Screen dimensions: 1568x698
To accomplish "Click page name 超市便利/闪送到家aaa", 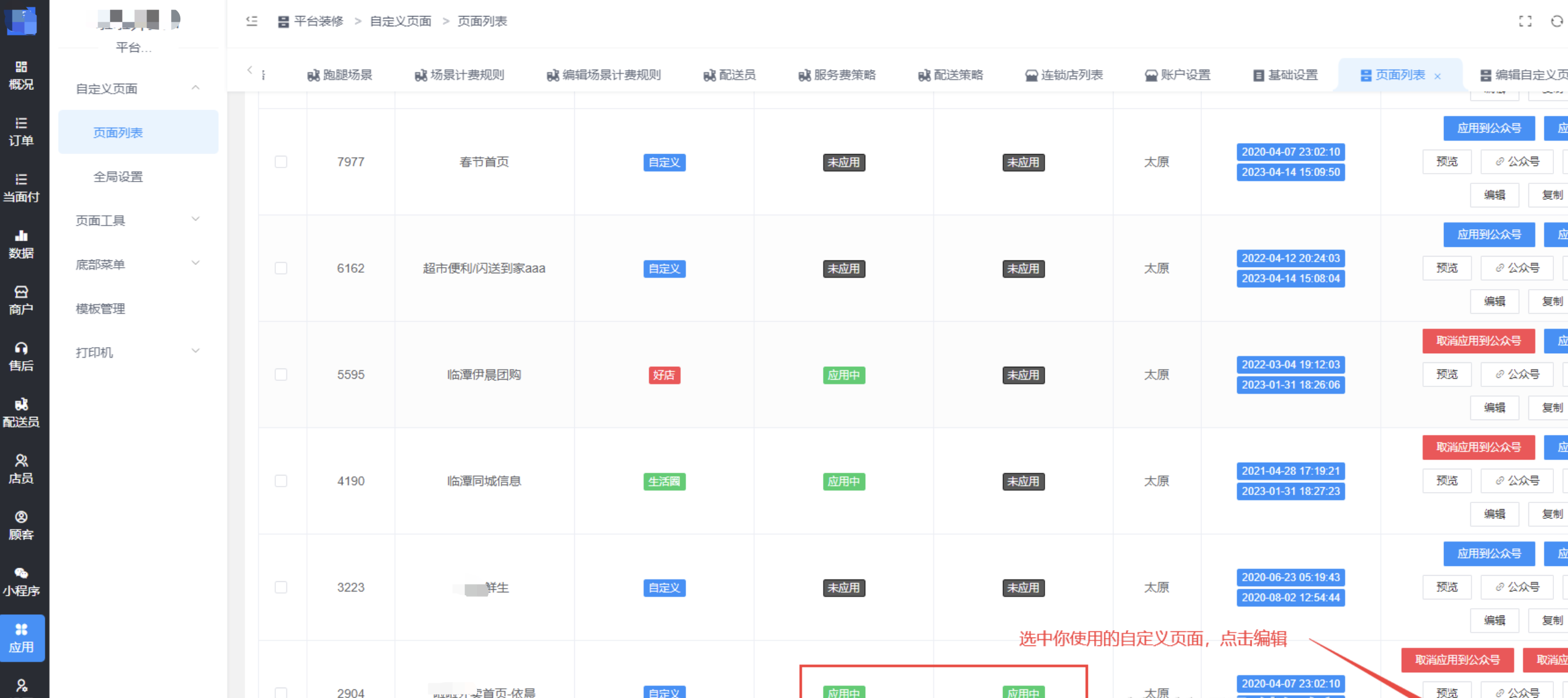I will 484,268.
